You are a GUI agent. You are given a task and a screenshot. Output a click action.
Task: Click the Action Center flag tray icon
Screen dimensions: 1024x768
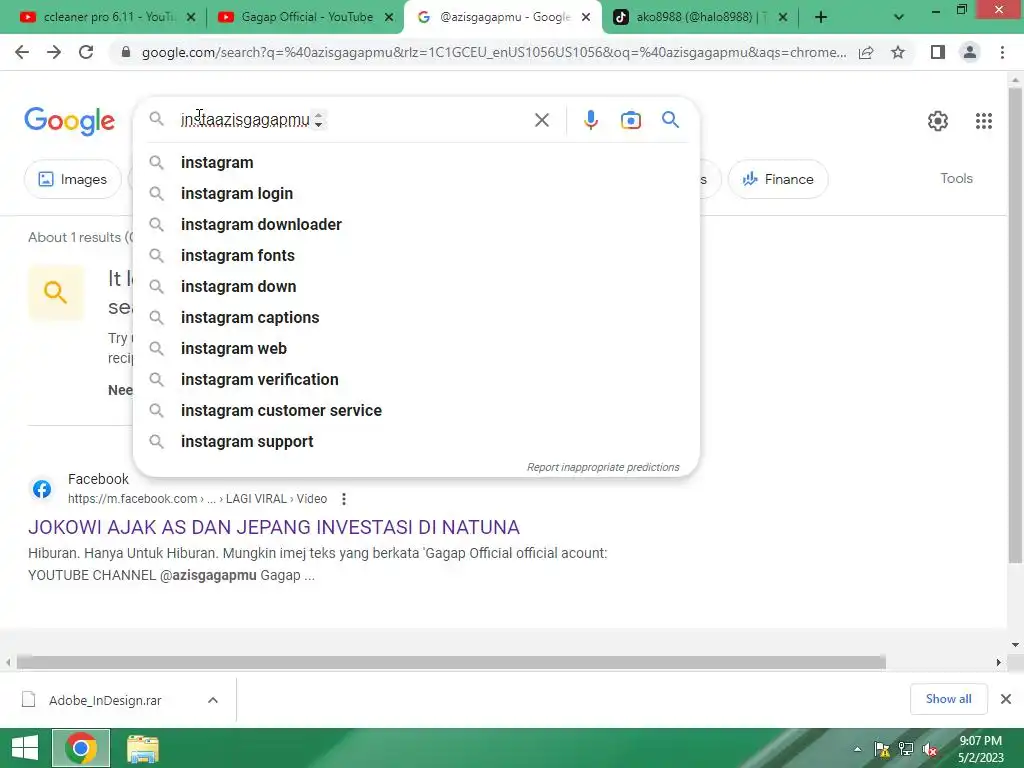(x=882, y=749)
